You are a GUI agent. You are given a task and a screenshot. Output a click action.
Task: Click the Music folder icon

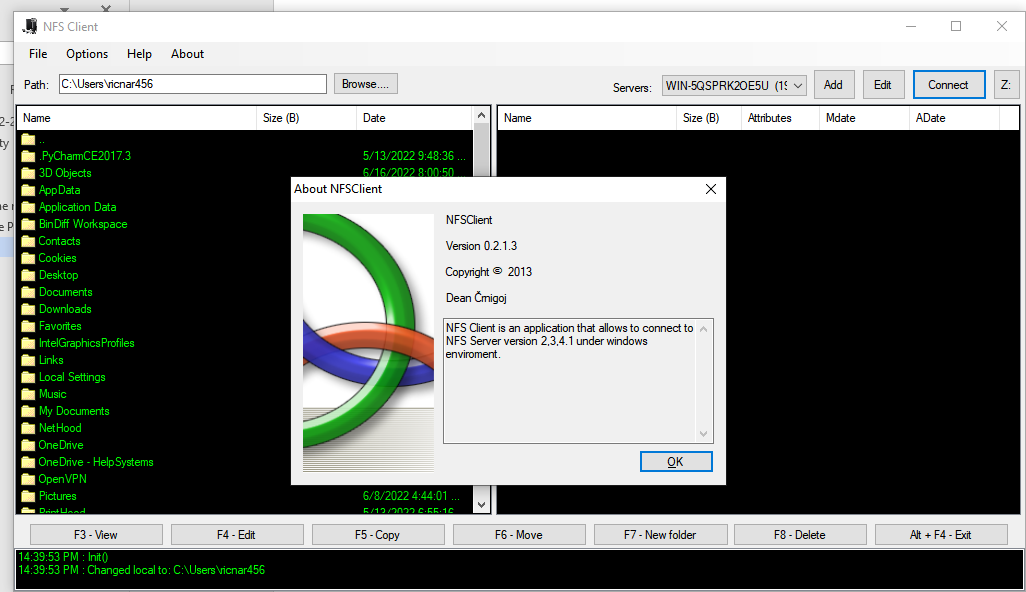(x=28, y=394)
